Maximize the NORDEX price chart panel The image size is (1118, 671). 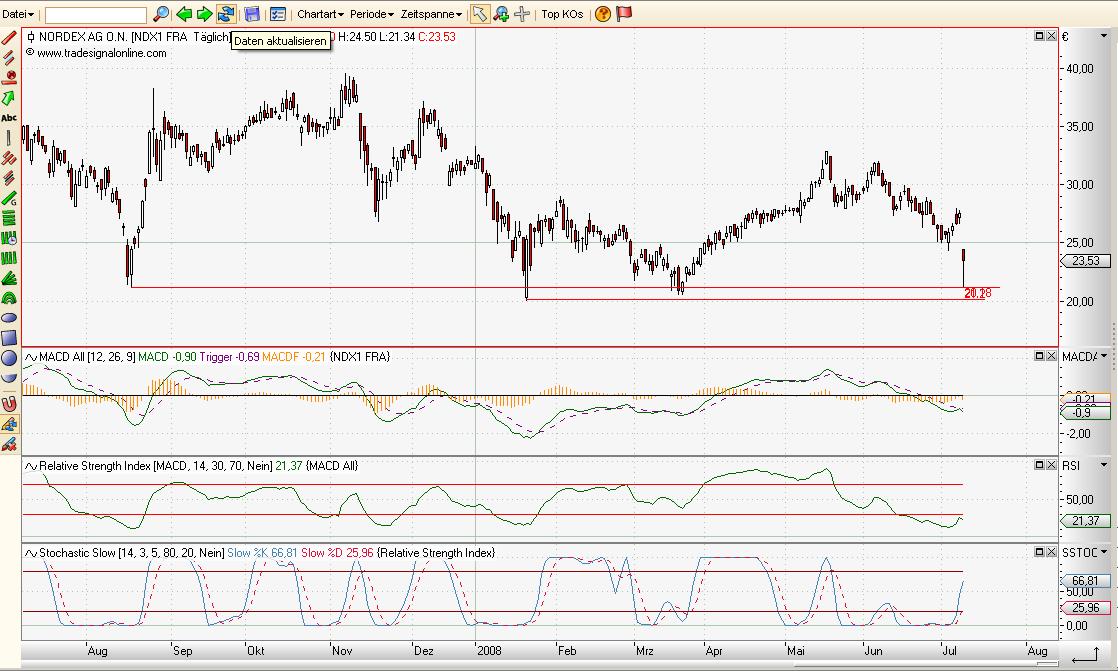(x=1039, y=36)
